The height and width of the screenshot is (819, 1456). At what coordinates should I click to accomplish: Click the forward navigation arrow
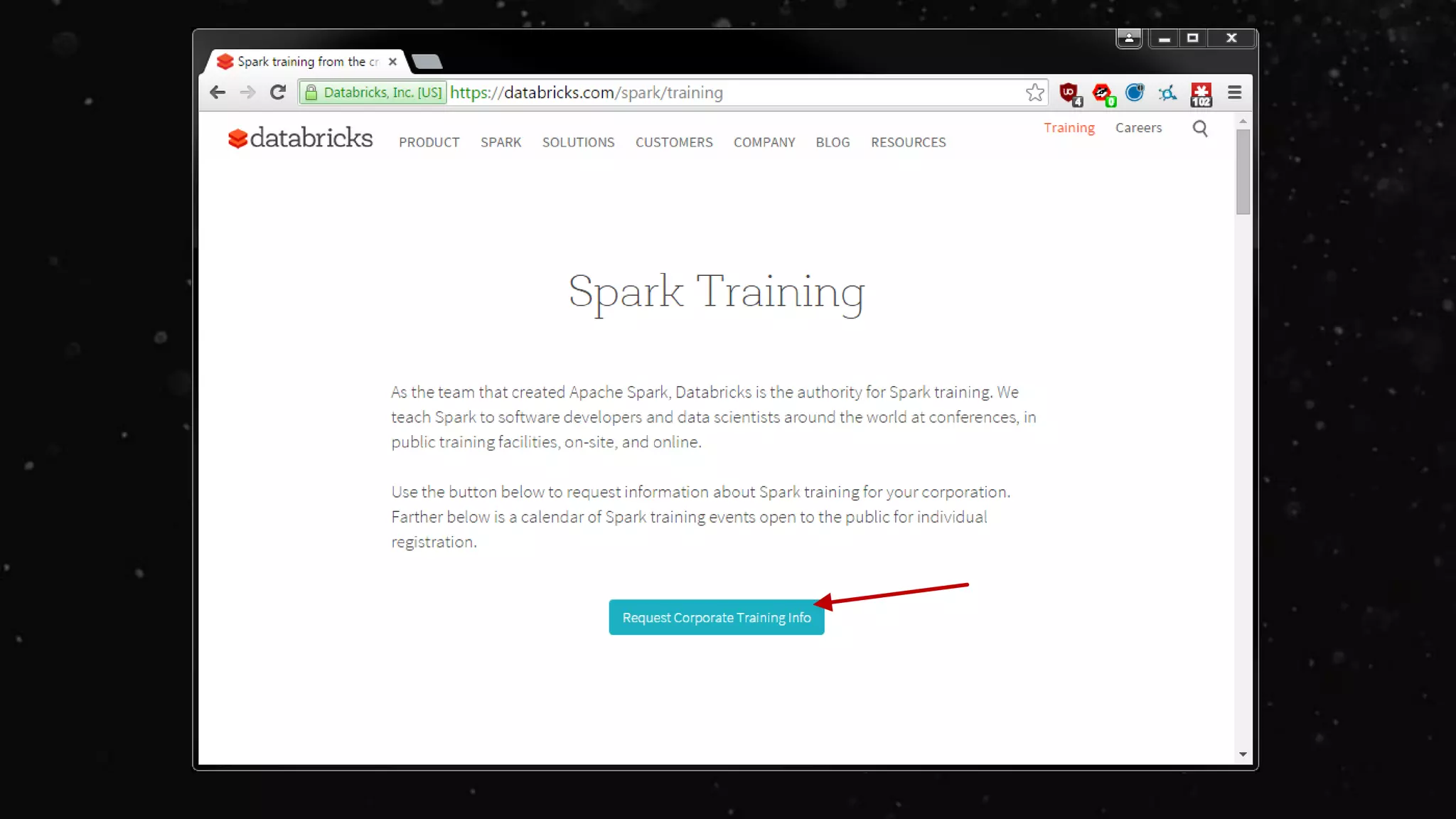247,92
